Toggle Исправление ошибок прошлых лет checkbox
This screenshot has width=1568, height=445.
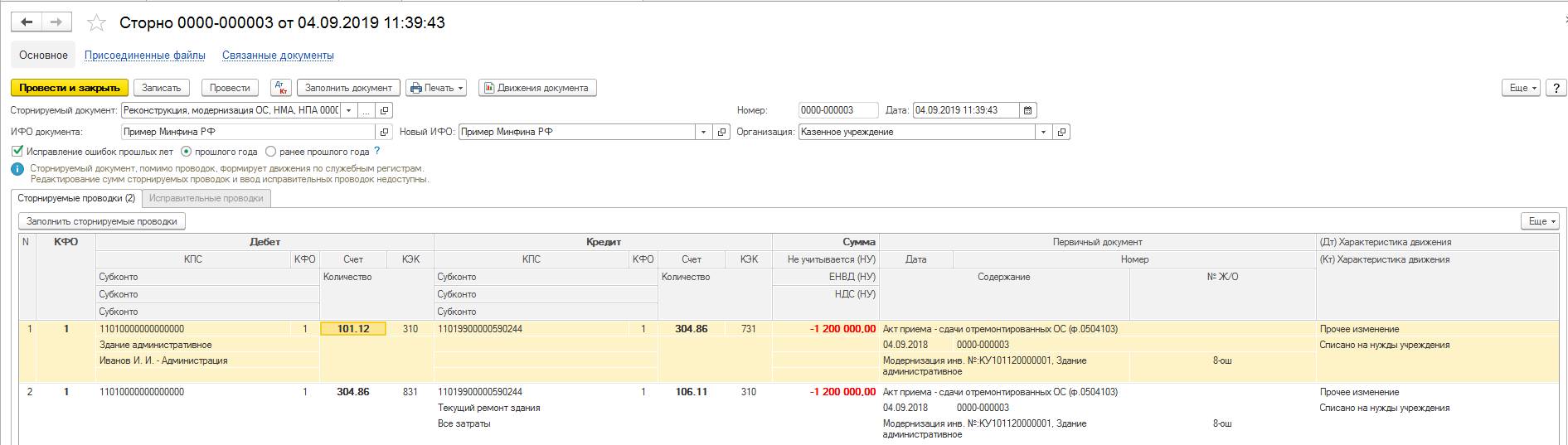17,152
